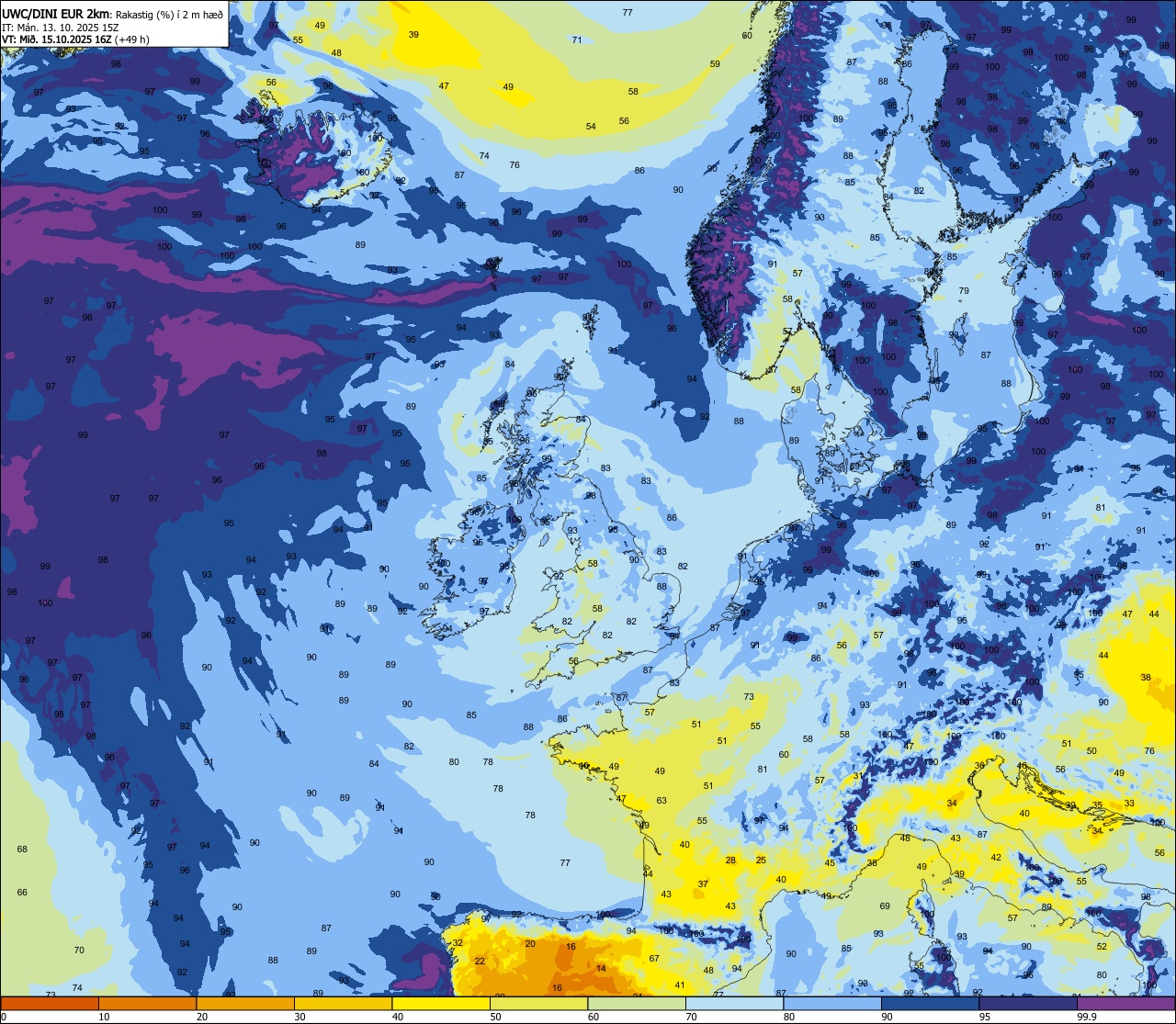The image size is (1176, 1024).
Task: Click the legend tick label '95'
Action: (x=985, y=1017)
